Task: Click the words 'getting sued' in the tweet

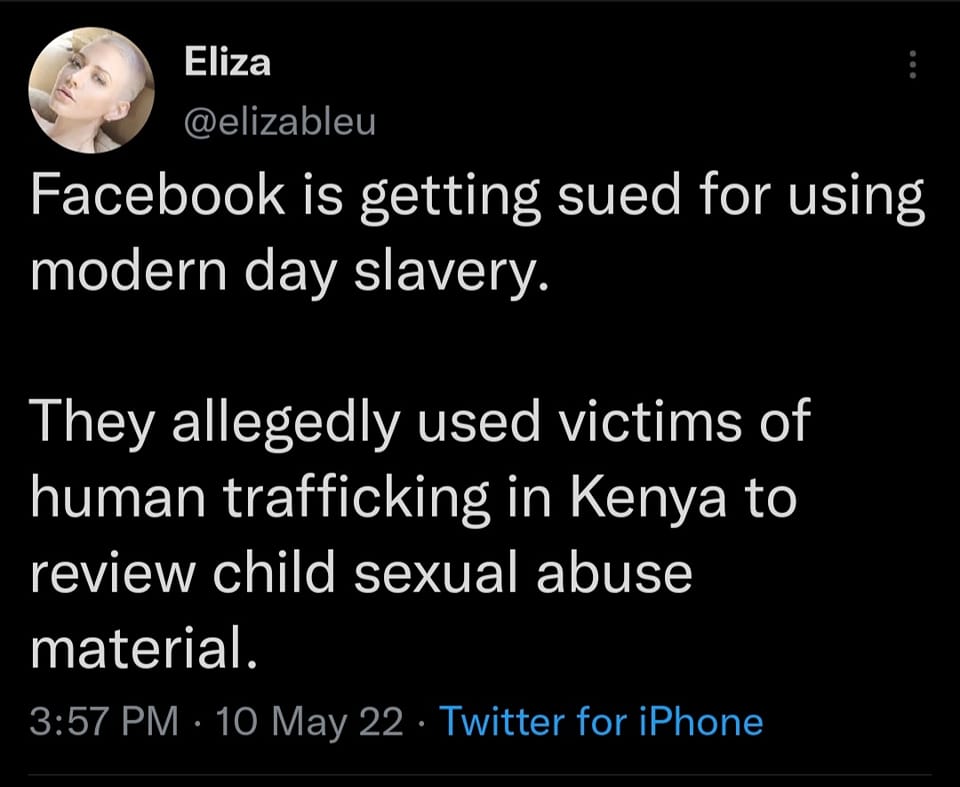Action: point(517,200)
